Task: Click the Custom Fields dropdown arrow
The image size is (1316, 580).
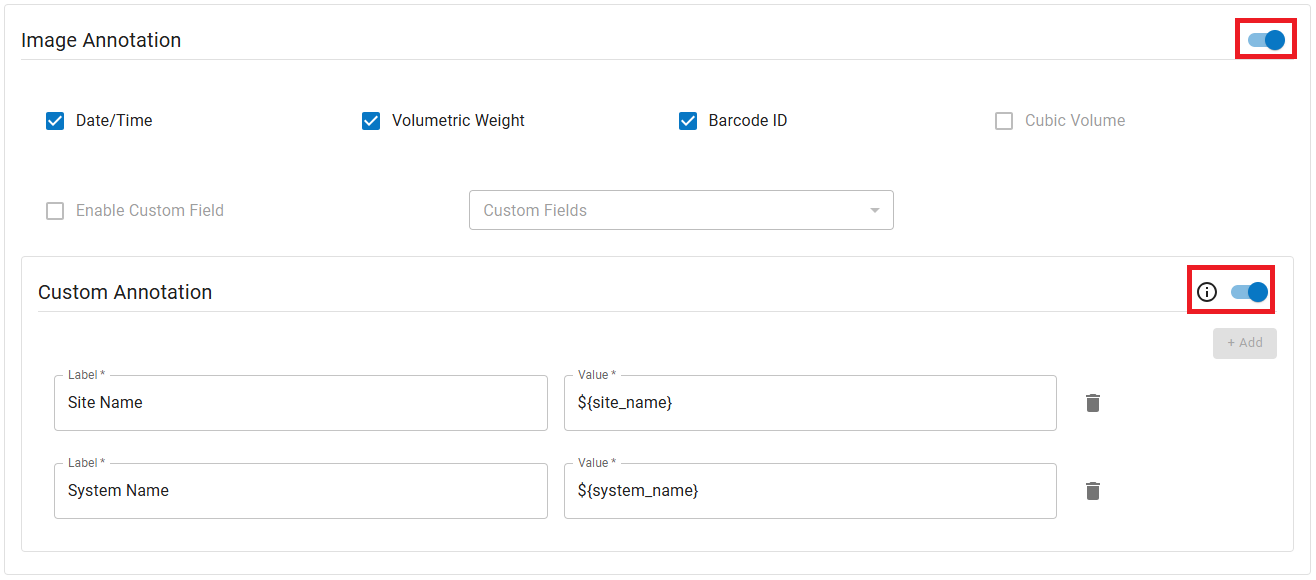Action: tap(875, 211)
